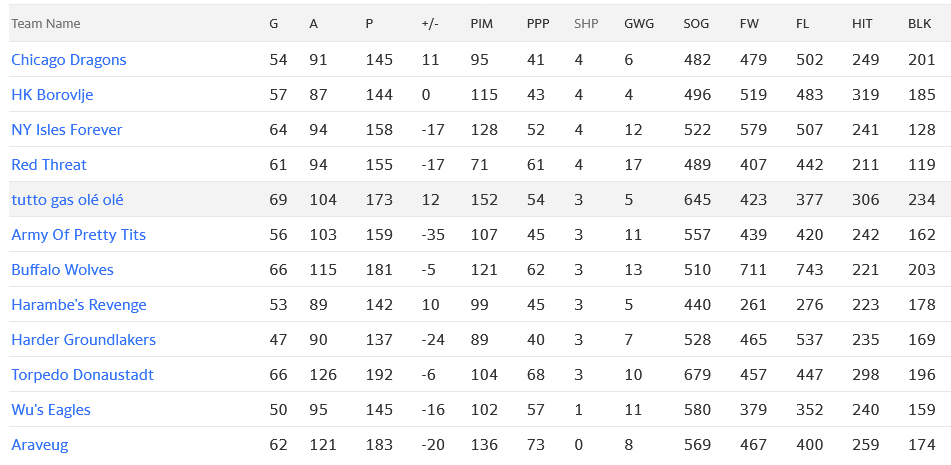This screenshot has height=465, width=951.
Task: Sort table by SHP column header
Action: 586,23
